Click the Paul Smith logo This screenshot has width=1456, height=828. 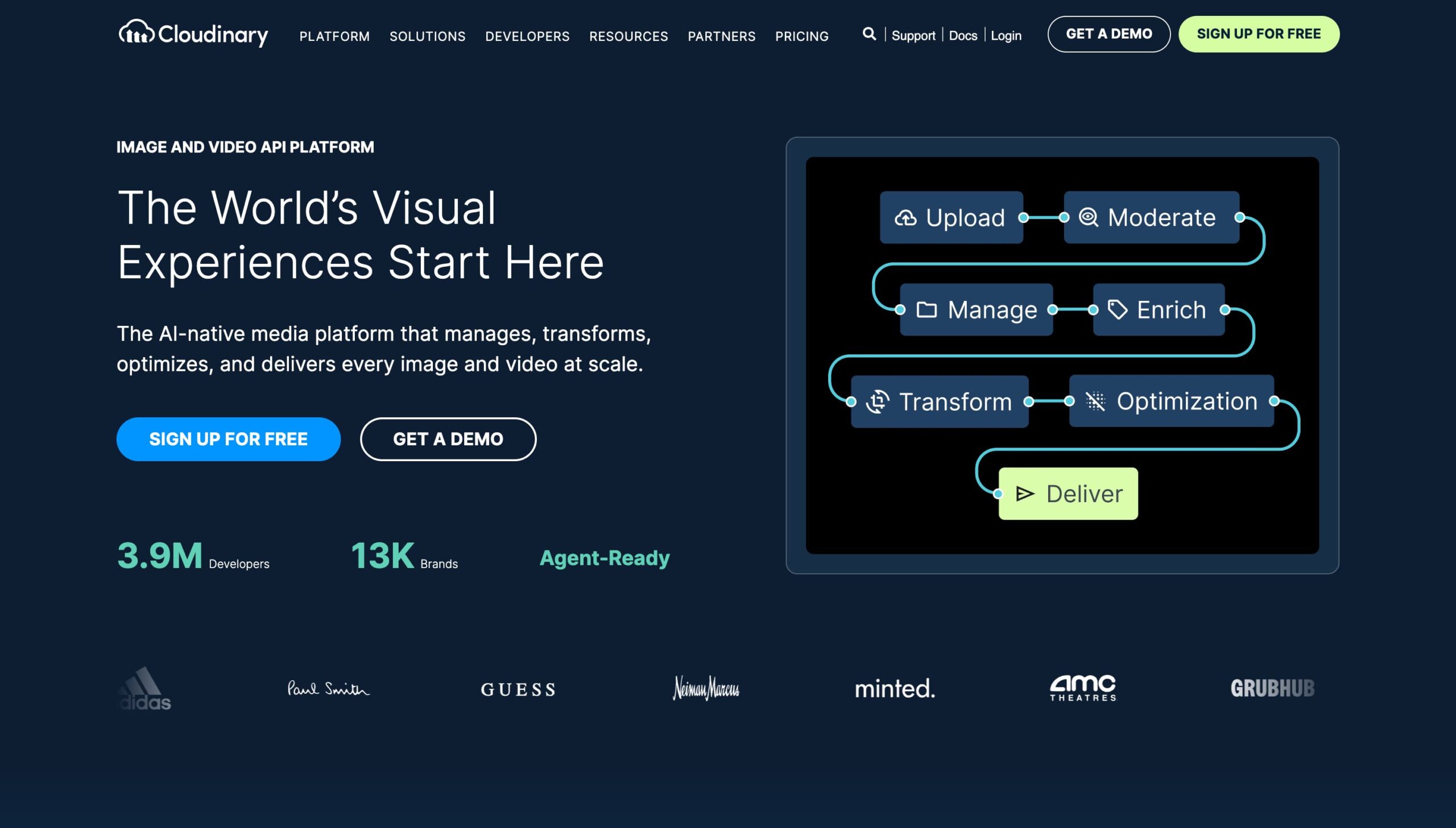pyautogui.click(x=328, y=689)
